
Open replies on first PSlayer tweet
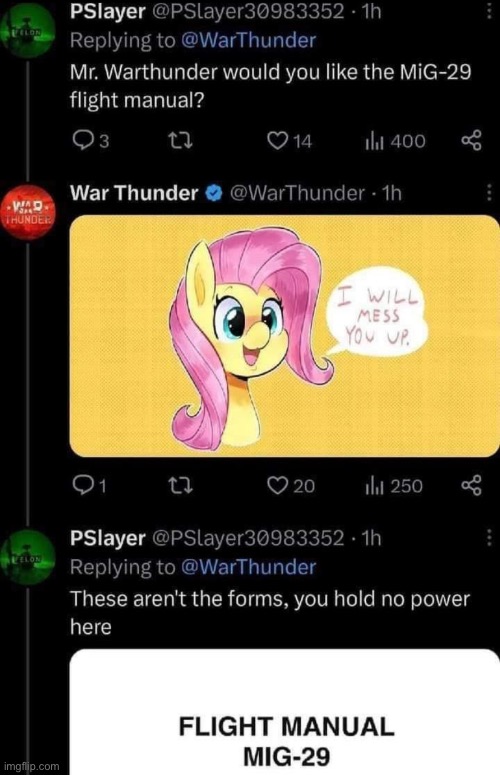click(x=90, y=141)
